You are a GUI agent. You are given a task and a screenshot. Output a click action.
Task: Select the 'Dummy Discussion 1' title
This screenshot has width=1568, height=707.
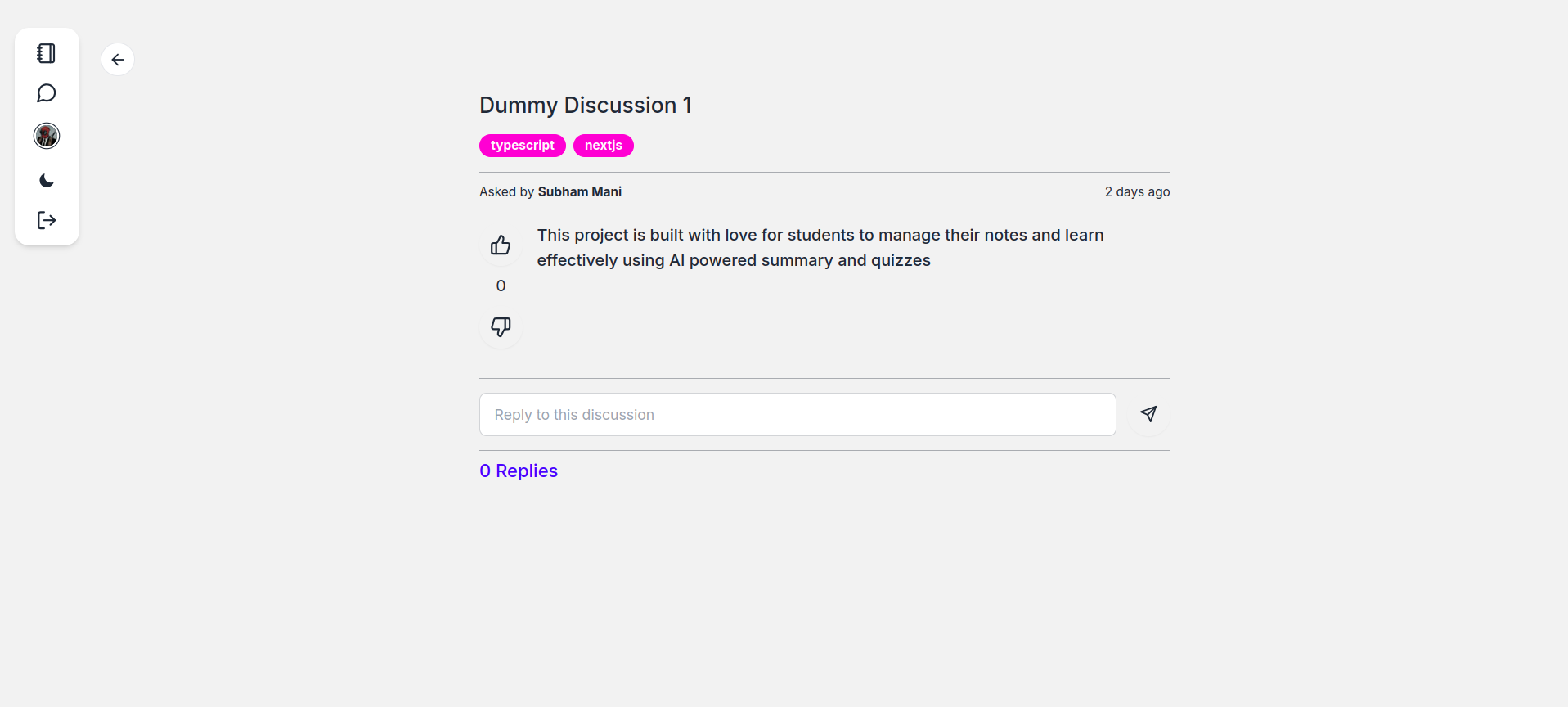coord(585,105)
